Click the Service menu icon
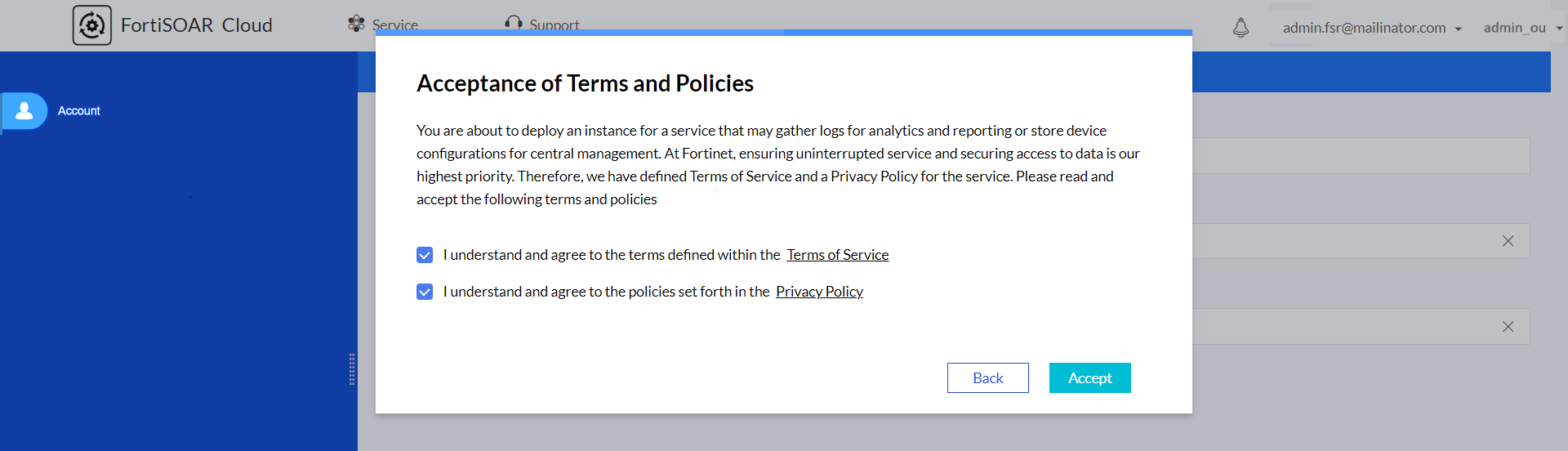Viewport: 1568px width, 451px height. click(356, 24)
